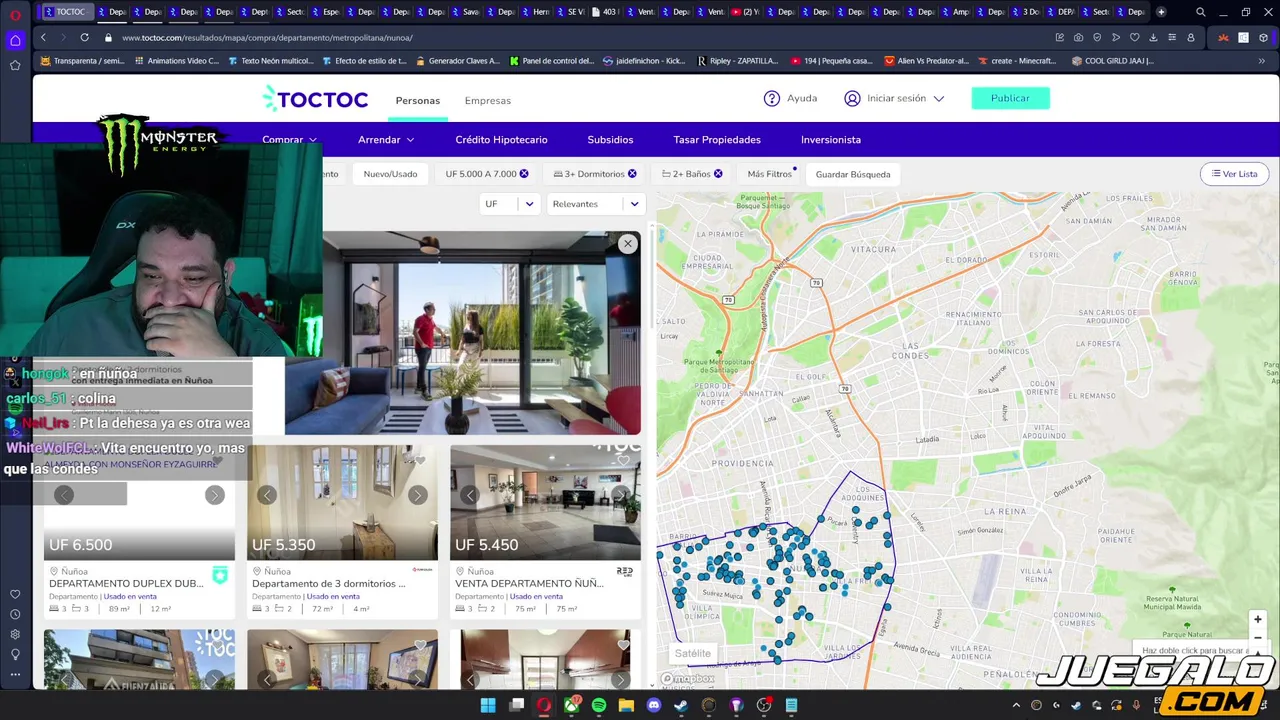Open a new browser tab

pos(1161,12)
